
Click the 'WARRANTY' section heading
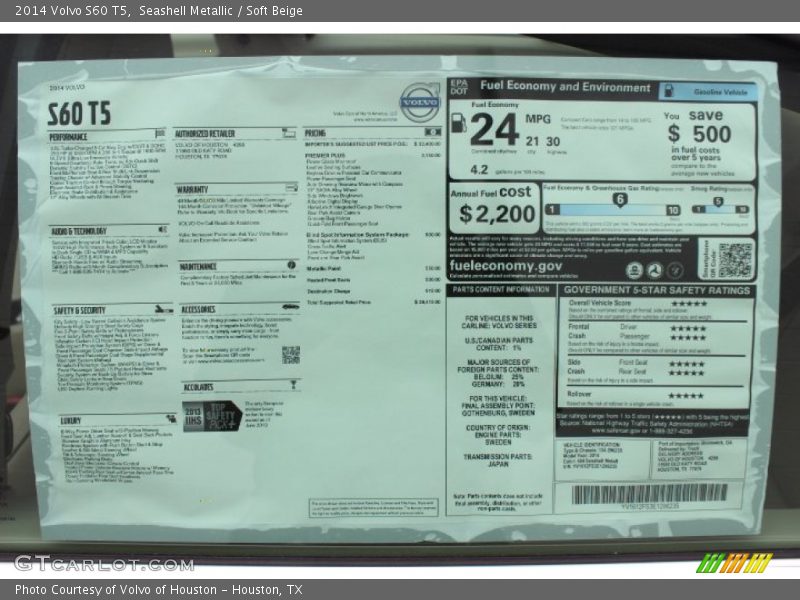coord(192,189)
